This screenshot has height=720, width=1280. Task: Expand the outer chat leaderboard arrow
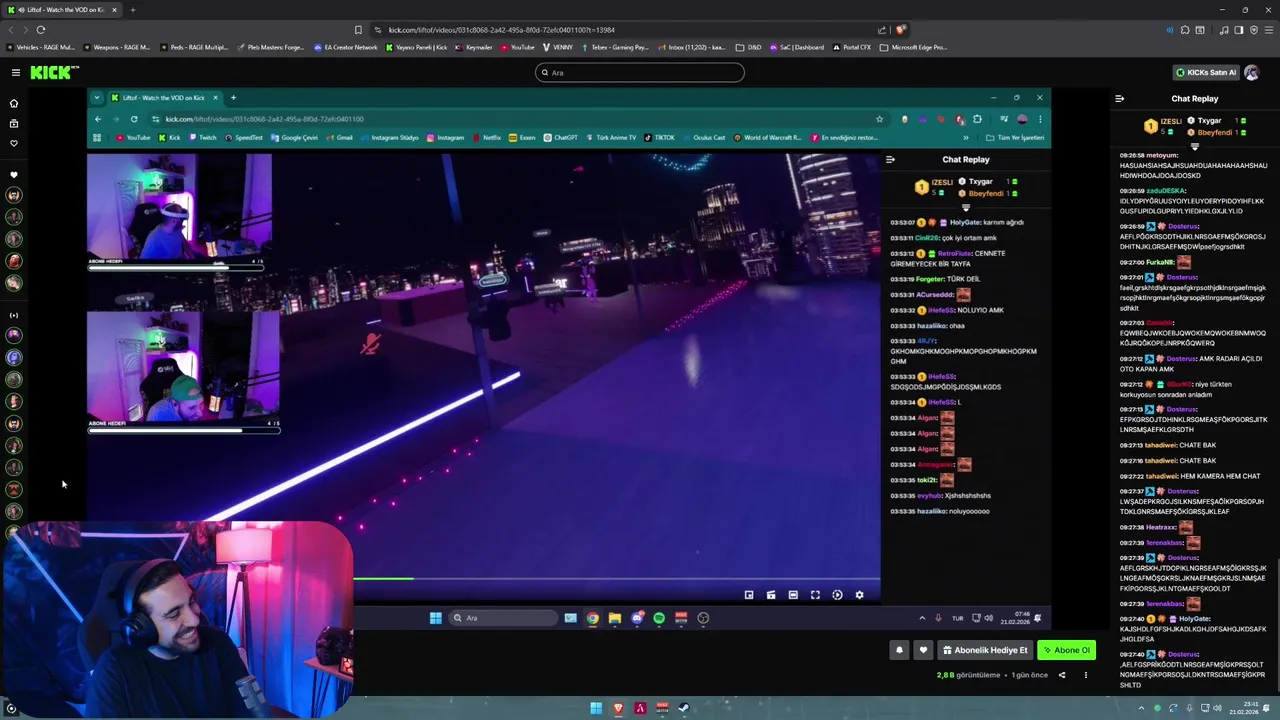[x=1194, y=147]
